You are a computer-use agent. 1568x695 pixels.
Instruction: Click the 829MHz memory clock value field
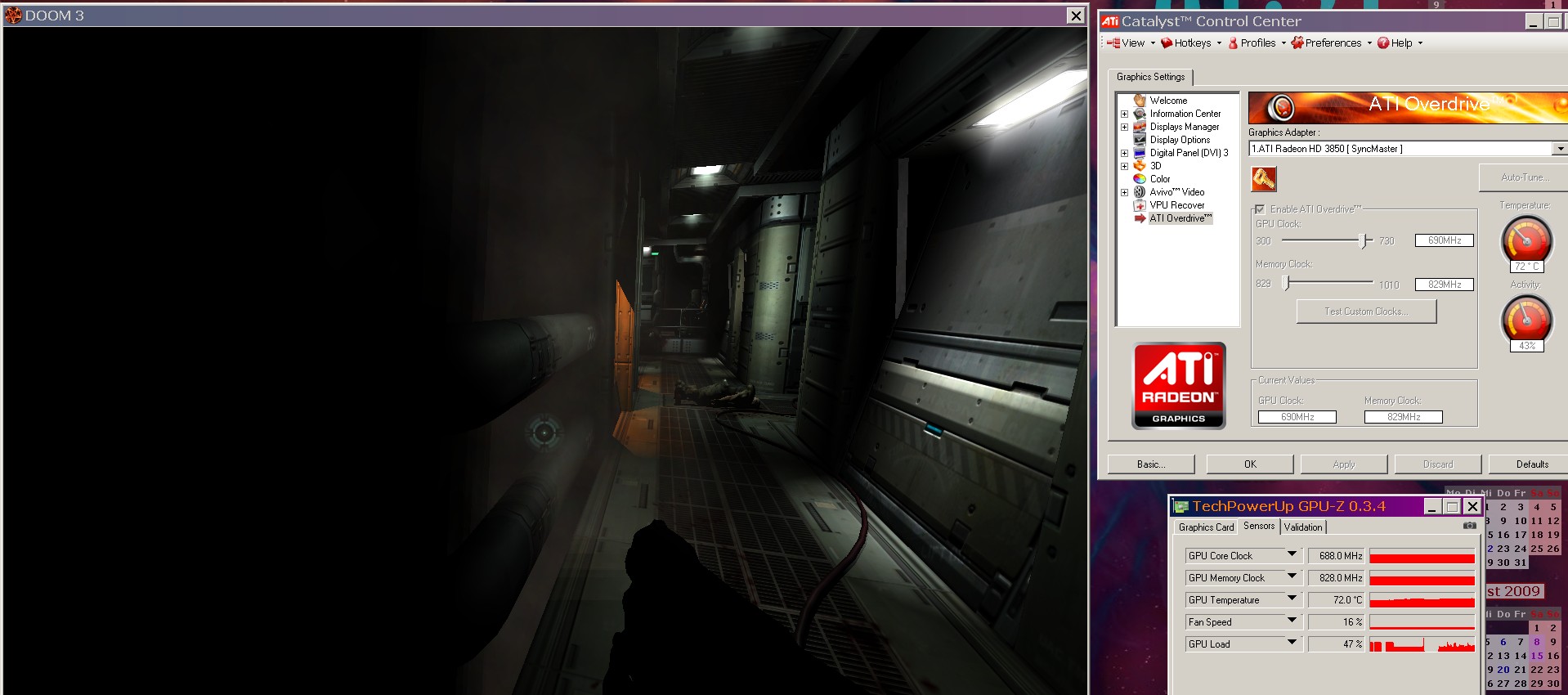1445,285
